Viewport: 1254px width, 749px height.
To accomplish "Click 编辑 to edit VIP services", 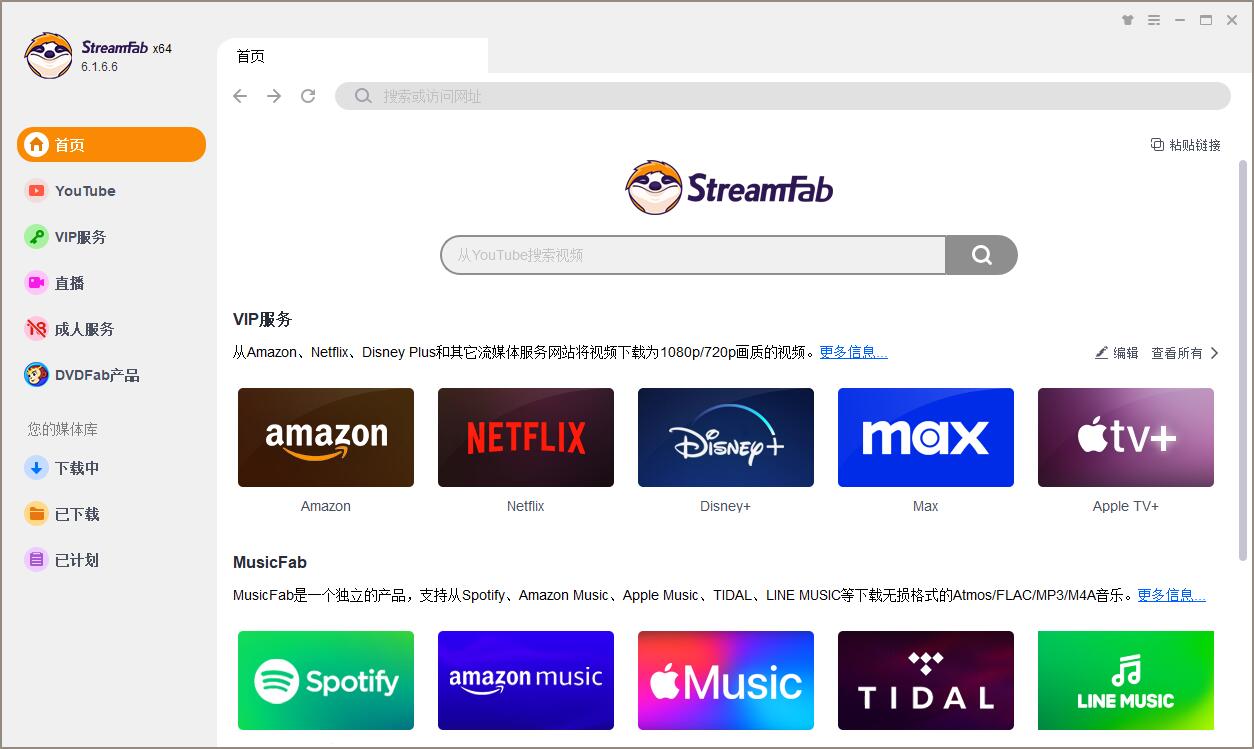I will click(x=1126, y=353).
